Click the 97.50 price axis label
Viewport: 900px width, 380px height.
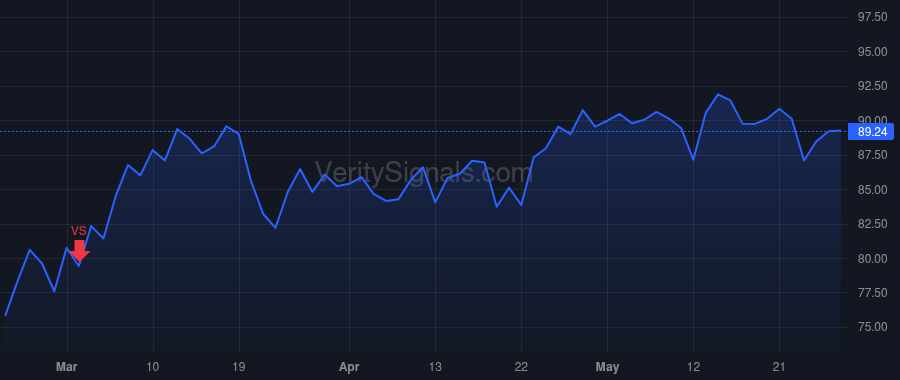pyautogui.click(x=872, y=18)
